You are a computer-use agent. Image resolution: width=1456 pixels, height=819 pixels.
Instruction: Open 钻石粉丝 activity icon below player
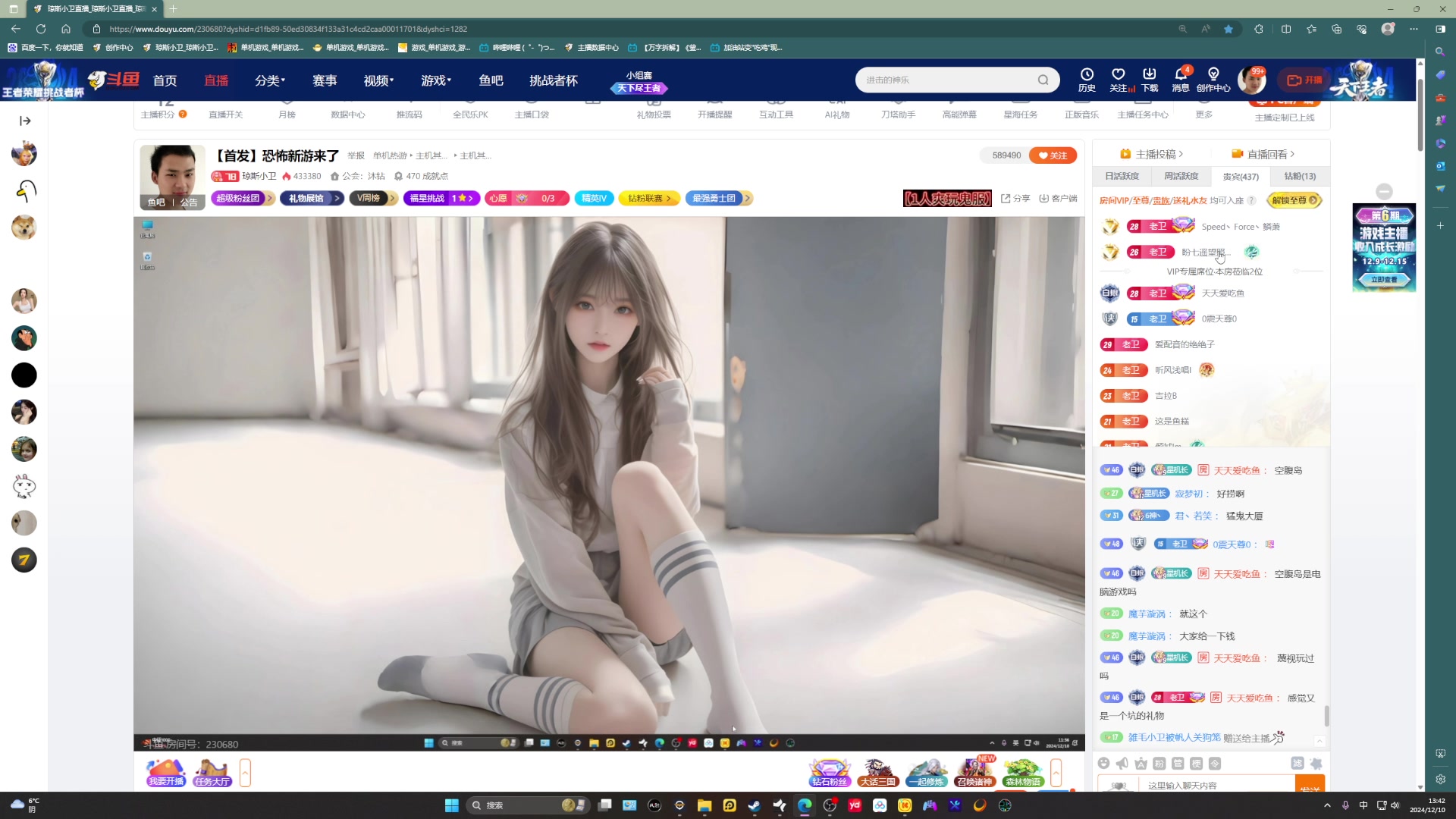(x=830, y=772)
